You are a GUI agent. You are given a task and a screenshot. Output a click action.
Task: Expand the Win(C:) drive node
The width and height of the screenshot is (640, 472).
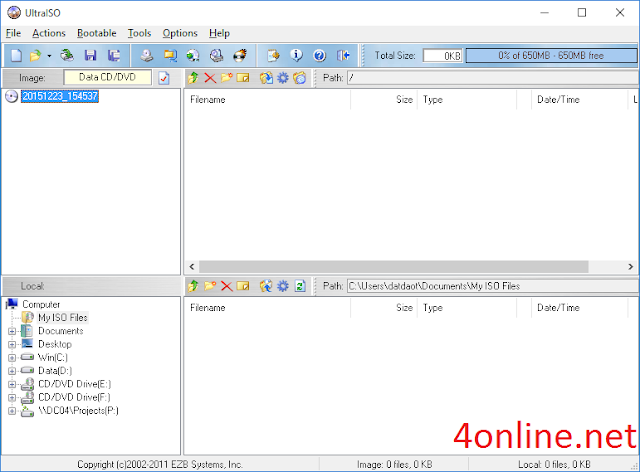point(12,358)
